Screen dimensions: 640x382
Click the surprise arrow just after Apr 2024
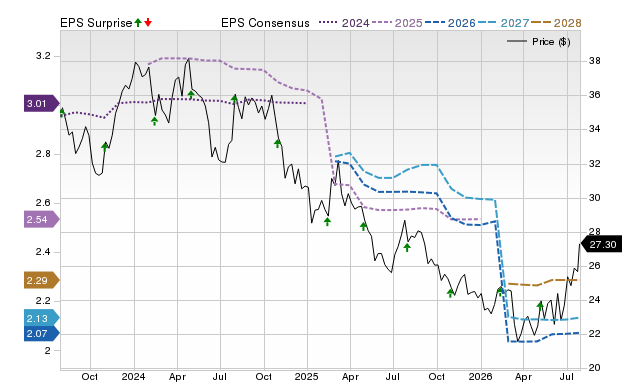pos(191,95)
